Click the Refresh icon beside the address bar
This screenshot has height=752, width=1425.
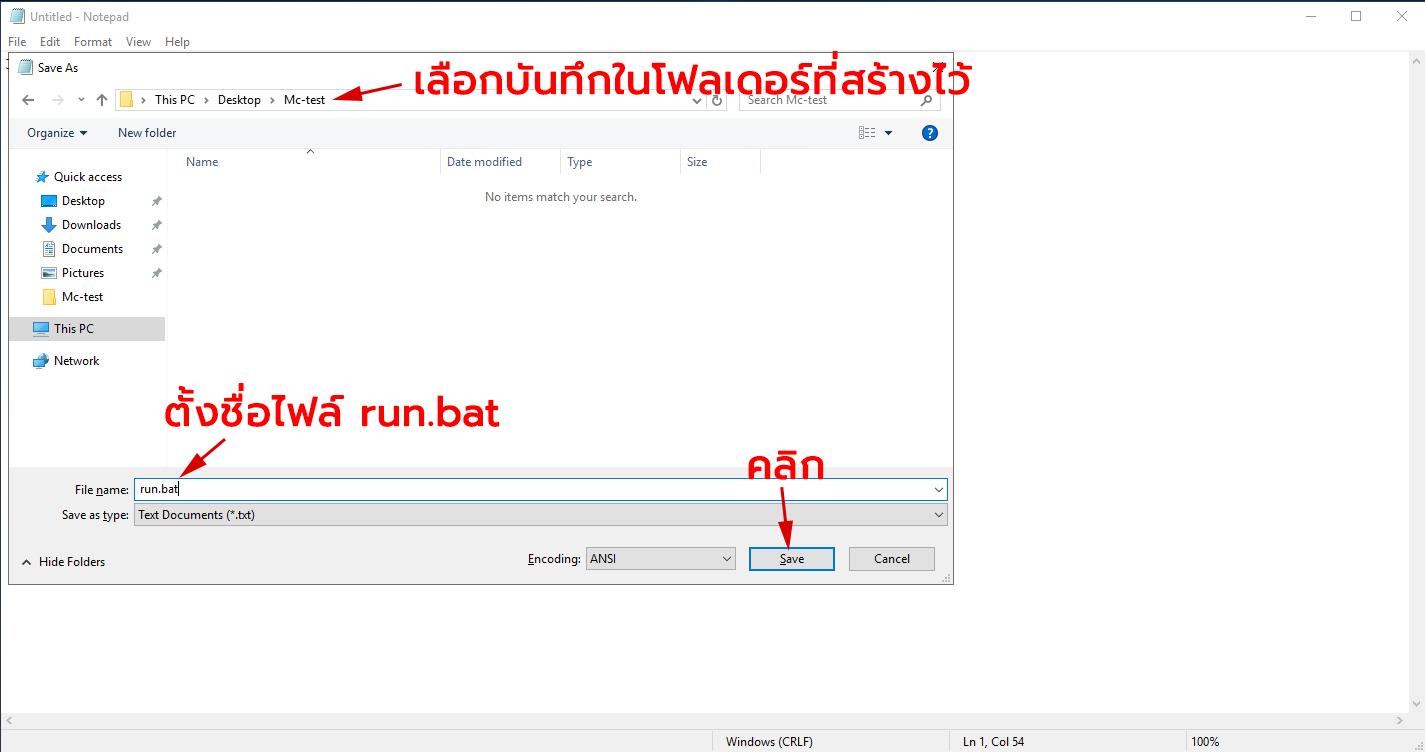point(716,99)
